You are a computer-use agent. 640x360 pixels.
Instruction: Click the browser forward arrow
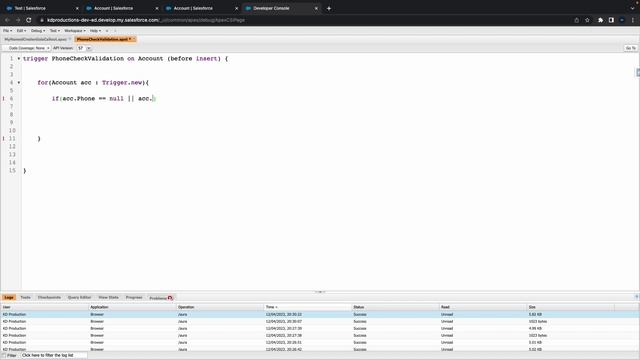click(18, 20)
